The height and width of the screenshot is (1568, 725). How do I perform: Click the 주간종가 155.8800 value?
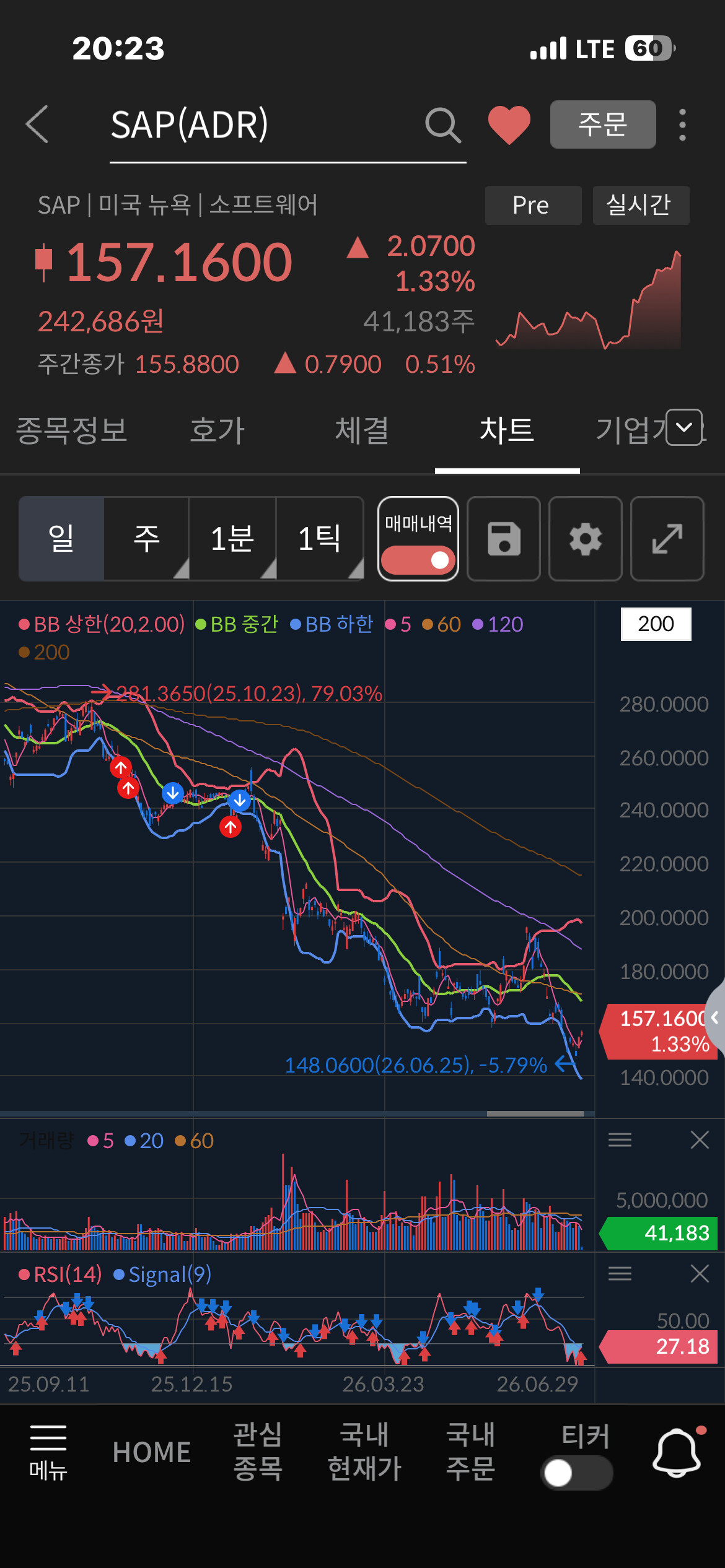point(187,364)
